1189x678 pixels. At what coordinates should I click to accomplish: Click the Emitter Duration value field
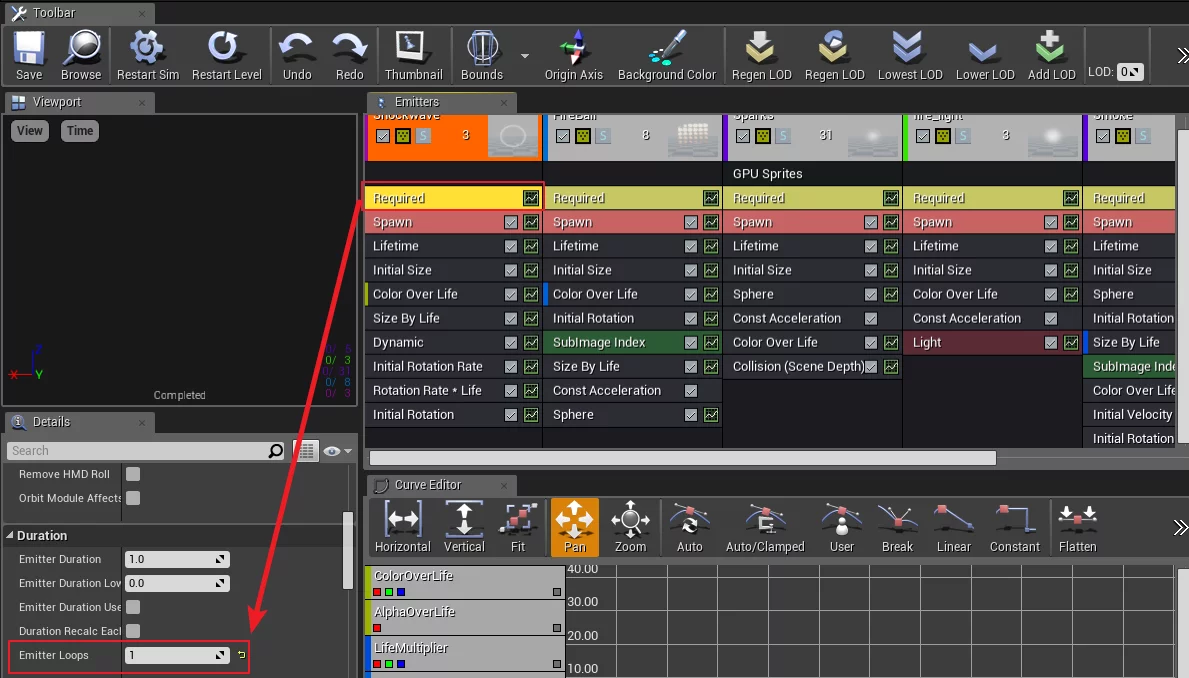click(x=170, y=559)
